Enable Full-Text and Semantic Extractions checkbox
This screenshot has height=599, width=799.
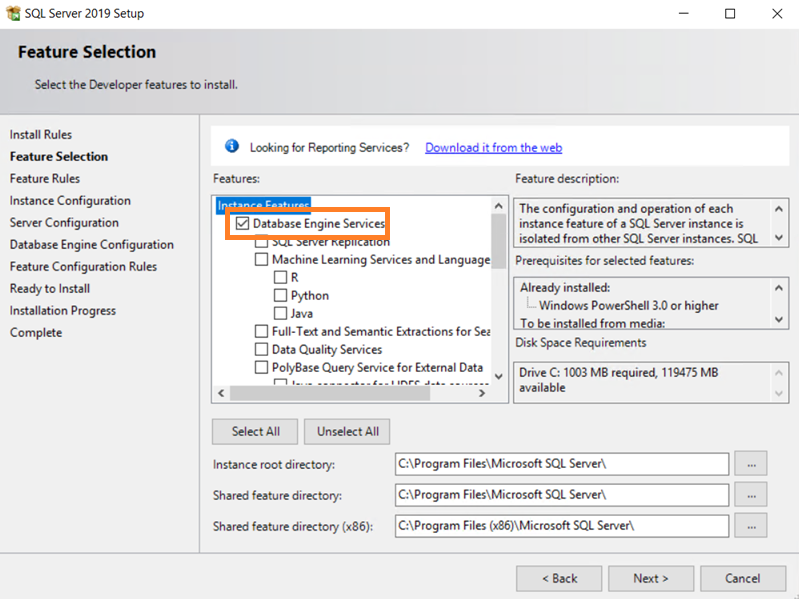(x=261, y=331)
